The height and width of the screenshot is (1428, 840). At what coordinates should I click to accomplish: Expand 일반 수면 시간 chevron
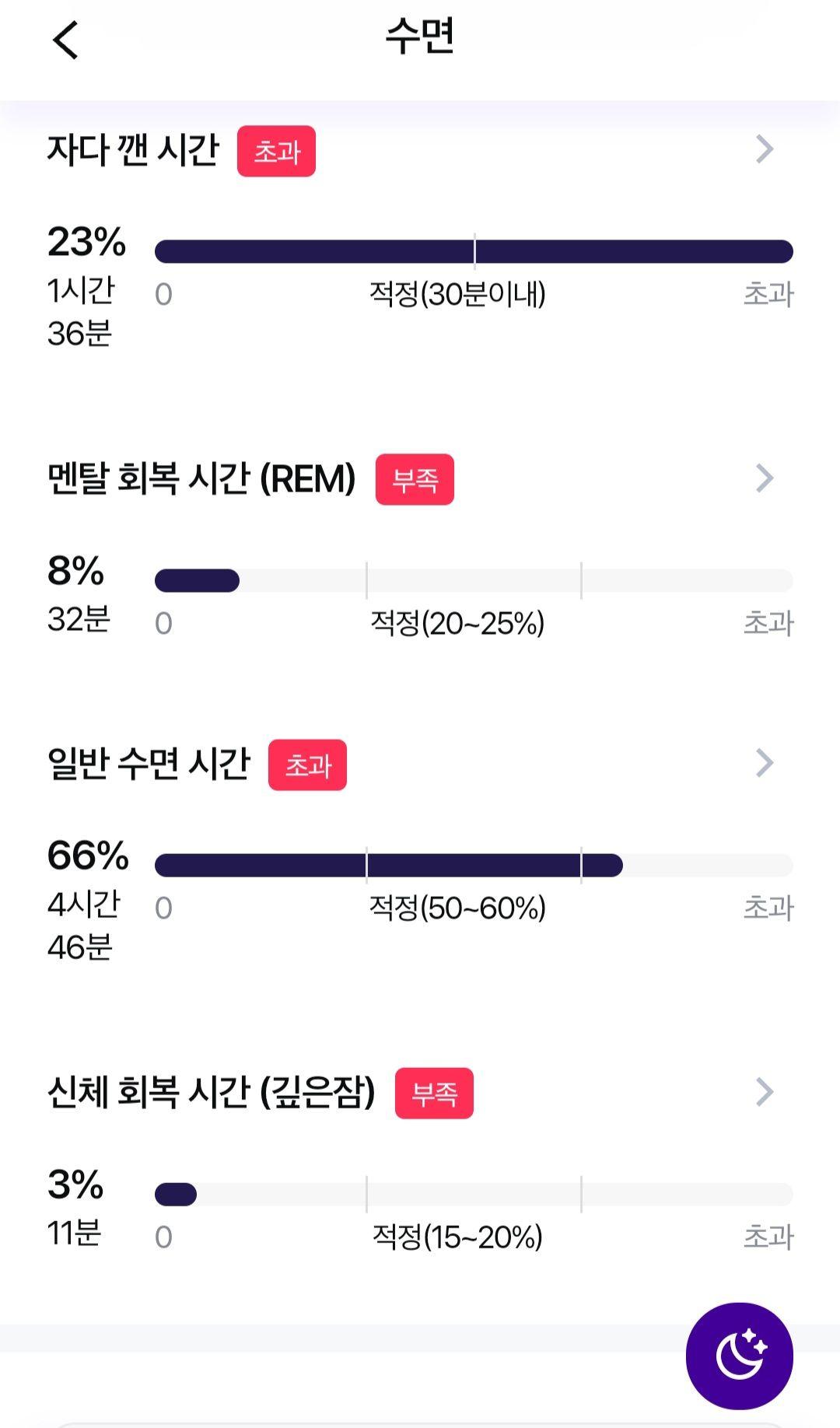tap(765, 763)
